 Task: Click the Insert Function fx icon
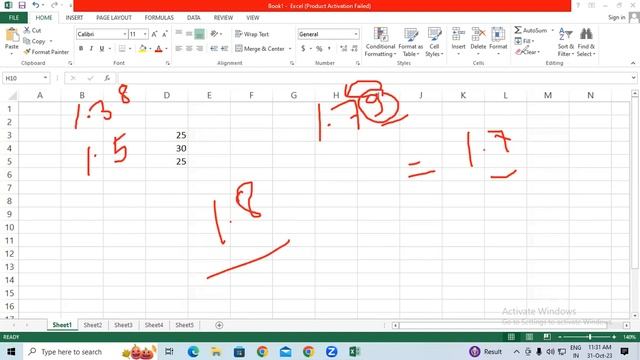[x=107, y=78]
